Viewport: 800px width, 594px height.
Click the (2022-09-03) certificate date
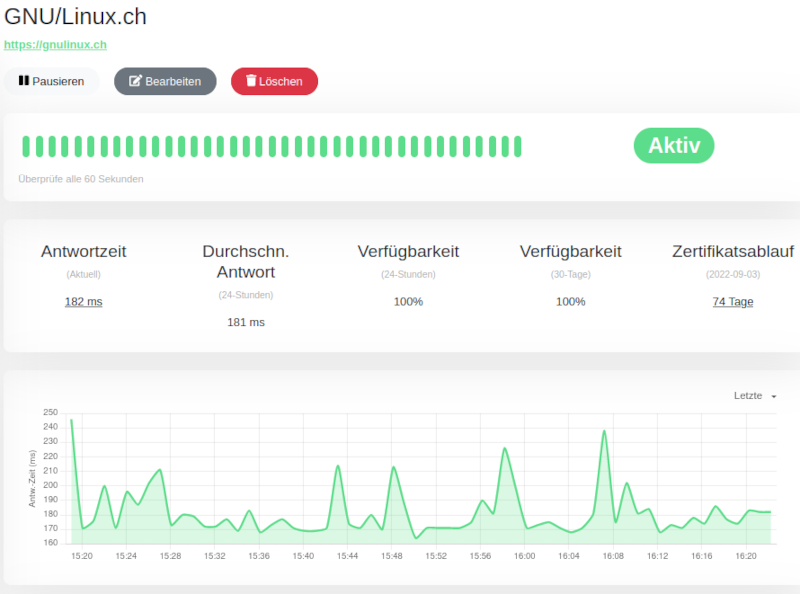tap(733, 274)
